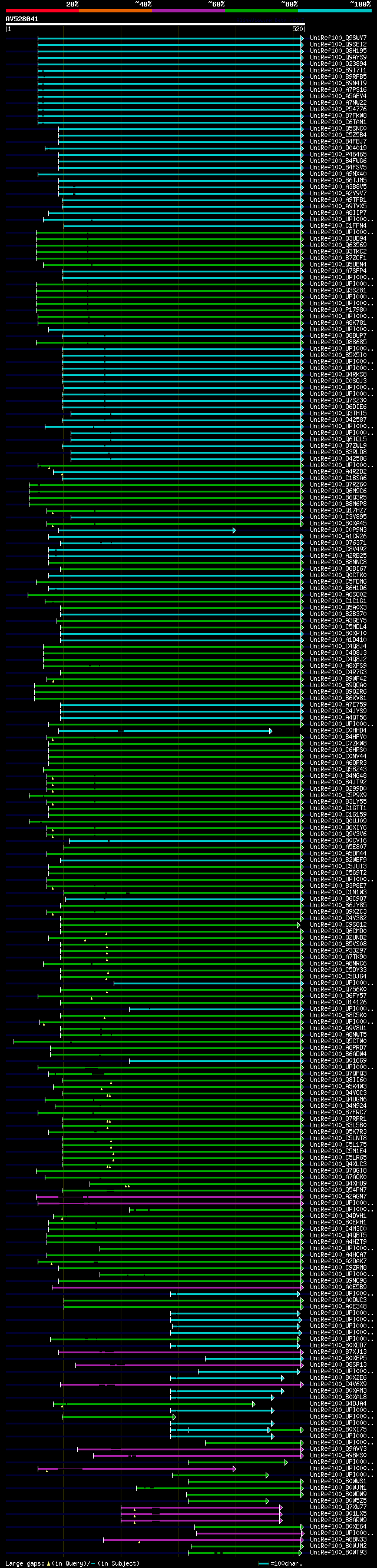Click the 520 query length marker
Screen dimensions: 377x1568
tap(297, 29)
